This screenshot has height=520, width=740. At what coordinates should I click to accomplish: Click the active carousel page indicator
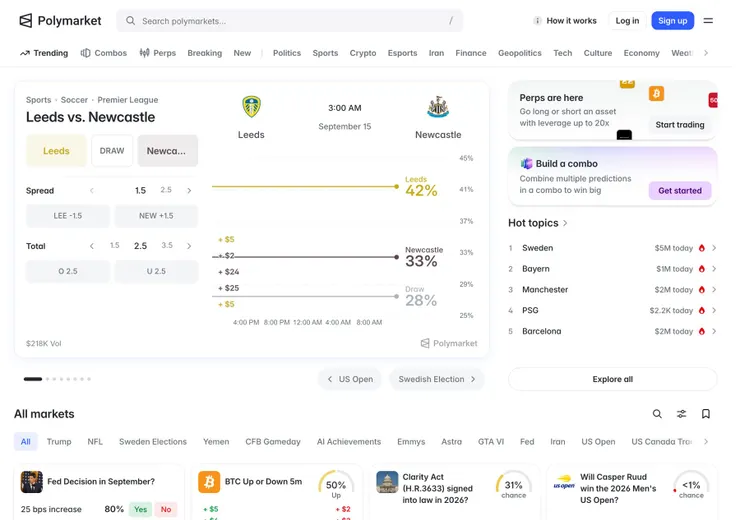pyautogui.click(x=33, y=379)
